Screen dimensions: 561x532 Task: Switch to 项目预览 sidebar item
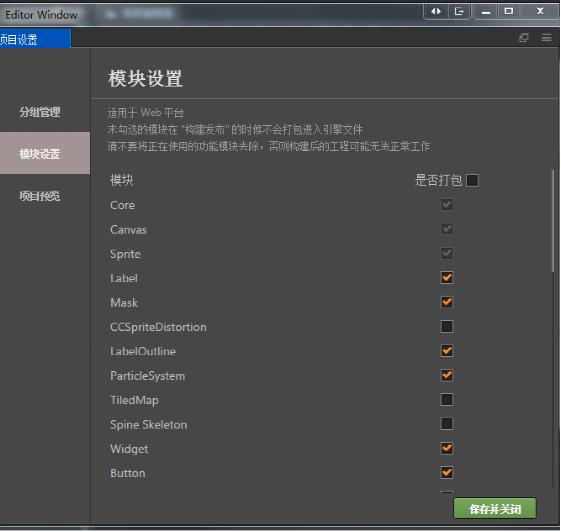click(x=40, y=196)
